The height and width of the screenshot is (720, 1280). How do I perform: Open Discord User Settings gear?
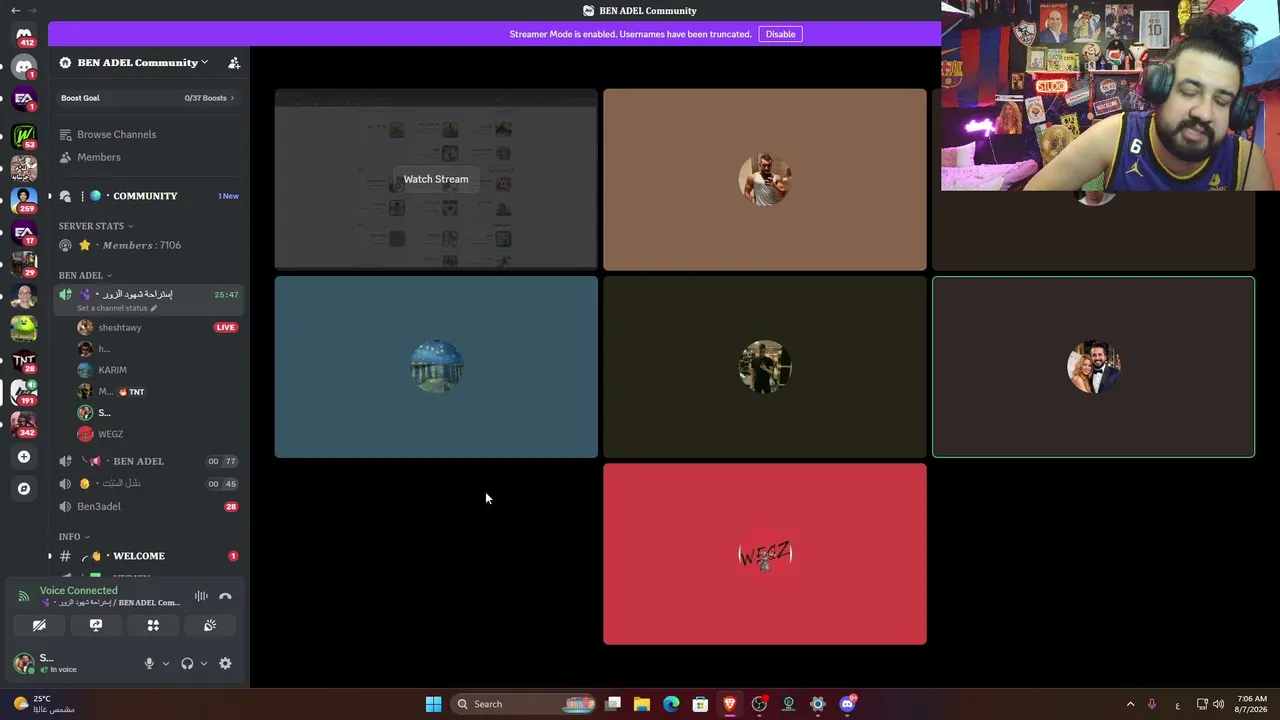click(225, 663)
